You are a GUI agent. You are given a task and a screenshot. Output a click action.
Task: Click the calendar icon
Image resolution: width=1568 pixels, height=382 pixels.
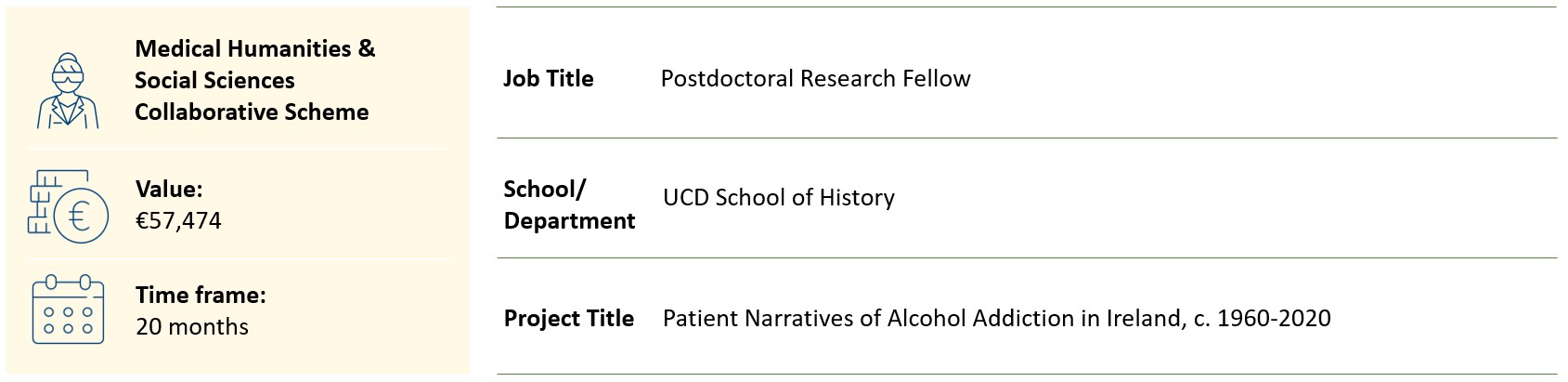[68, 310]
